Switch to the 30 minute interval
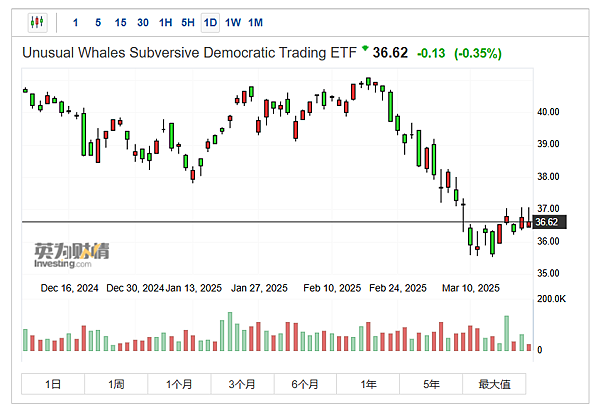 pyautogui.click(x=143, y=23)
